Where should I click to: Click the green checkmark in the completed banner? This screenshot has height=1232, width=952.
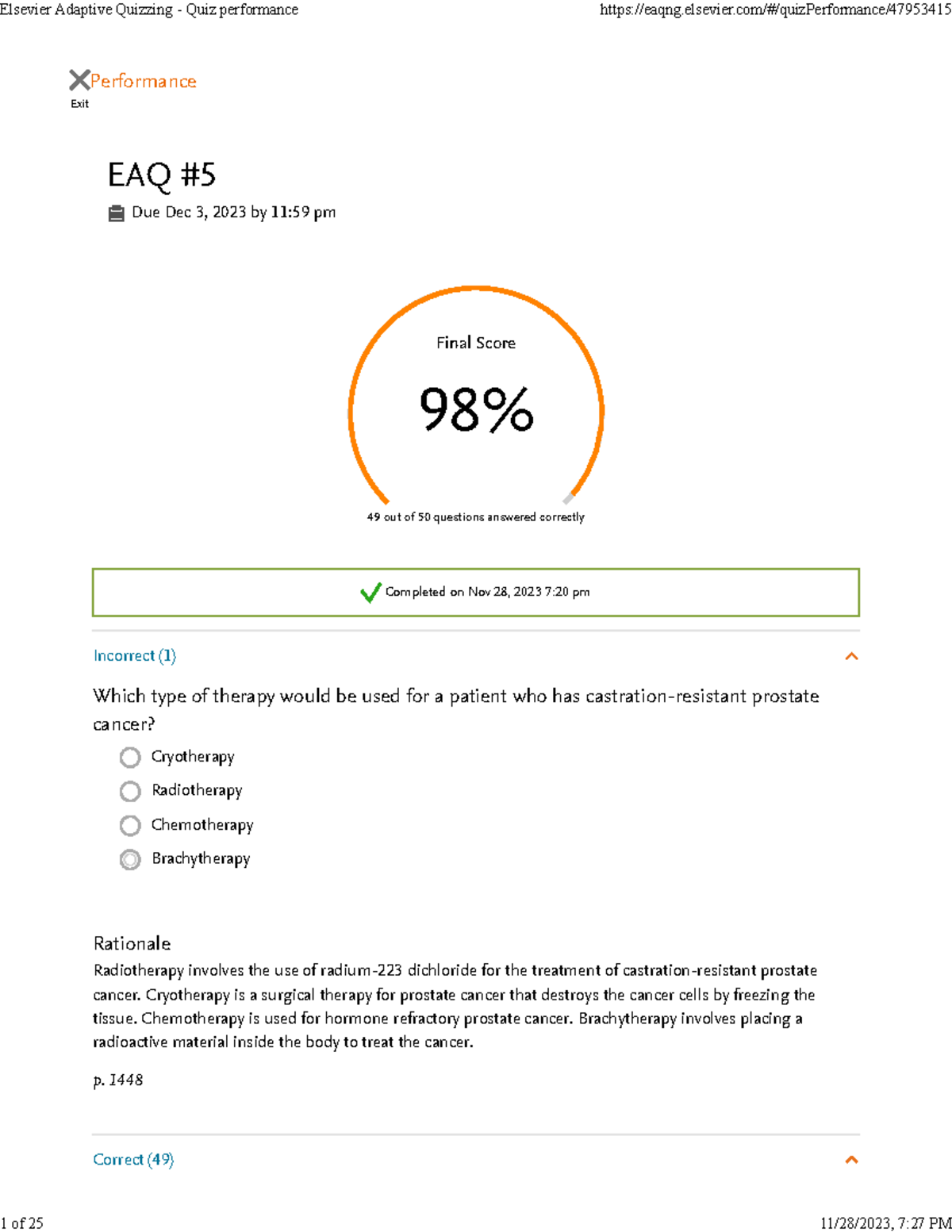coord(370,593)
